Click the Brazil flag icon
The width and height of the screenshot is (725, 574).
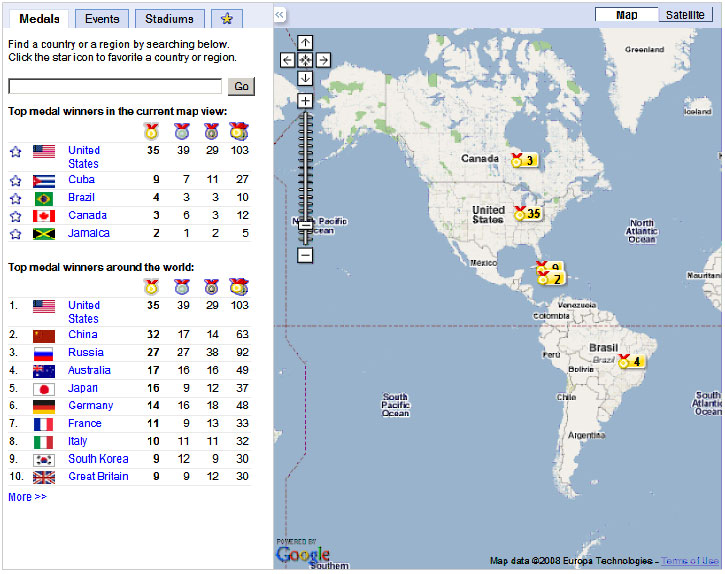pyautogui.click(x=44, y=198)
